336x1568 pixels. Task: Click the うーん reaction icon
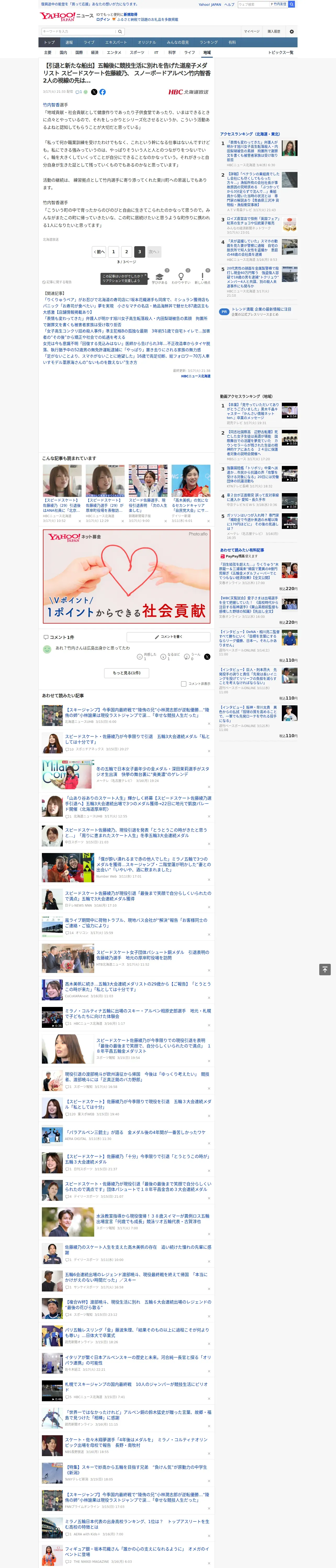(186, 657)
